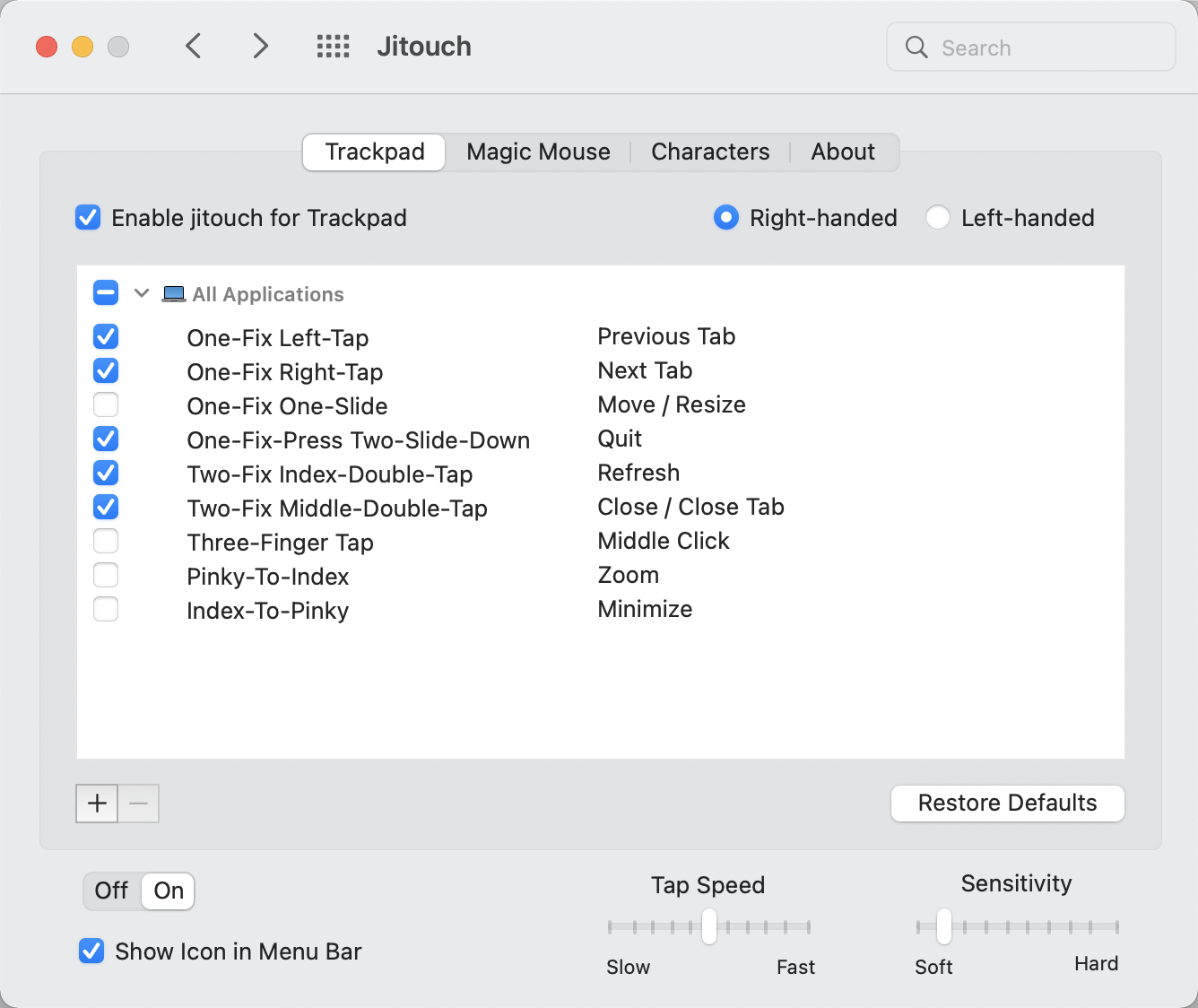This screenshot has width=1198, height=1008.
Task: Enable Index-To-Pinky gesture checkbox
Action: (x=106, y=609)
